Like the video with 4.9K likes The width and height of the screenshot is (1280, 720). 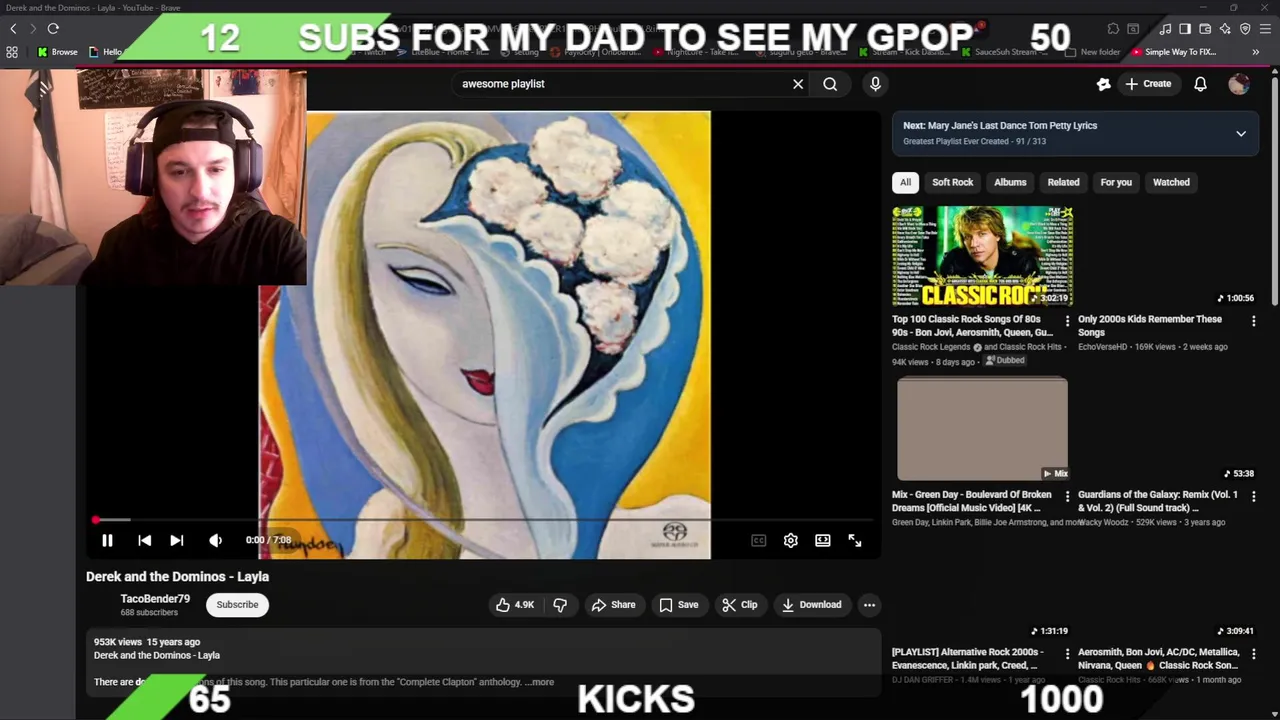pos(516,604)
